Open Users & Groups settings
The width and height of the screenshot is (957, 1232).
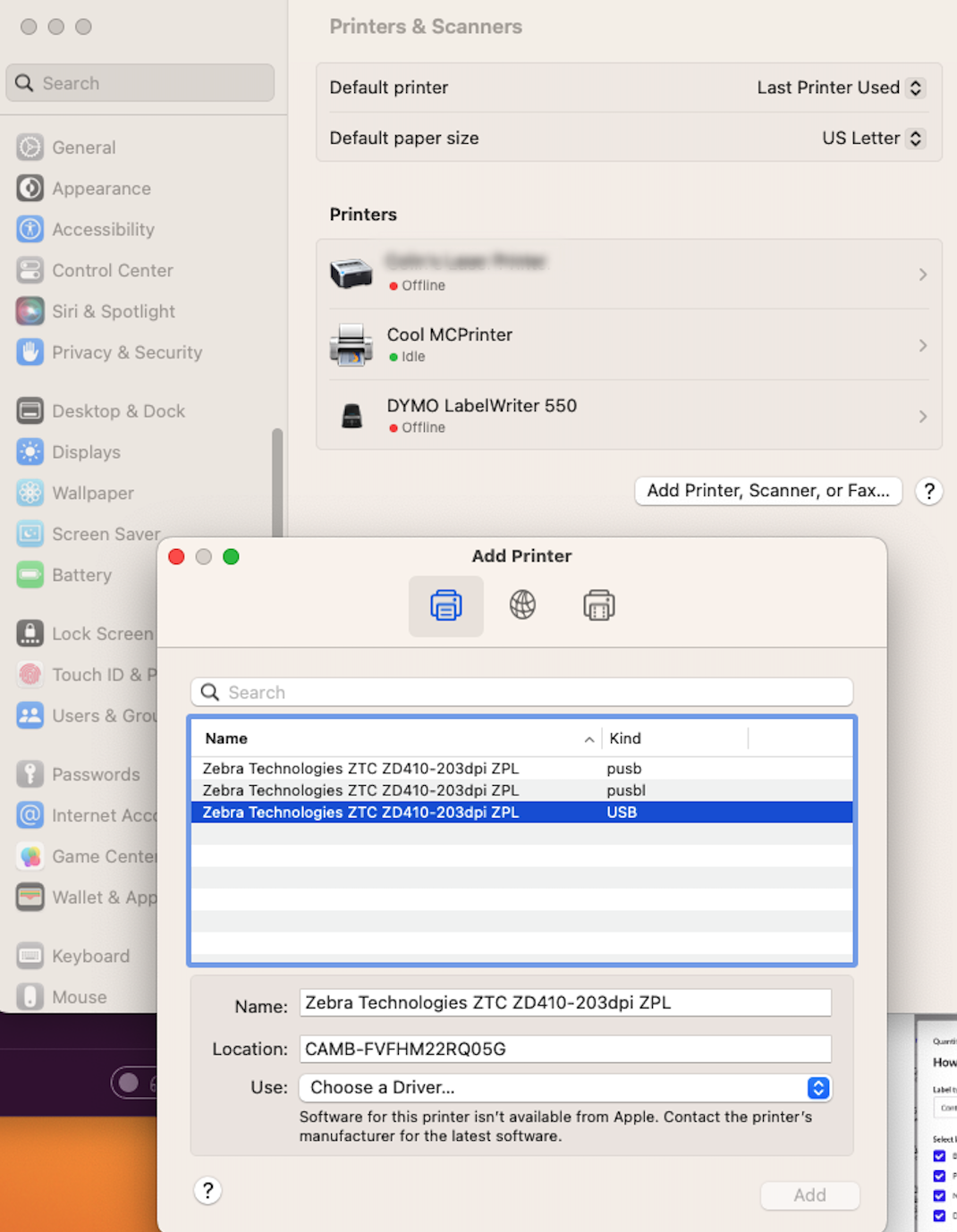pos(87,716)
